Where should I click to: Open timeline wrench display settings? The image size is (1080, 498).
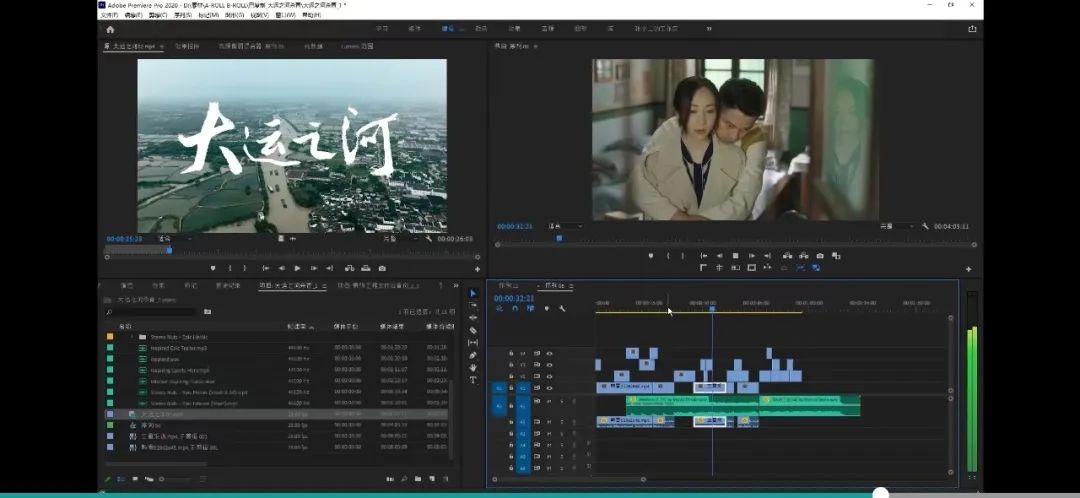pyautogui.click(x=562, y=308)
